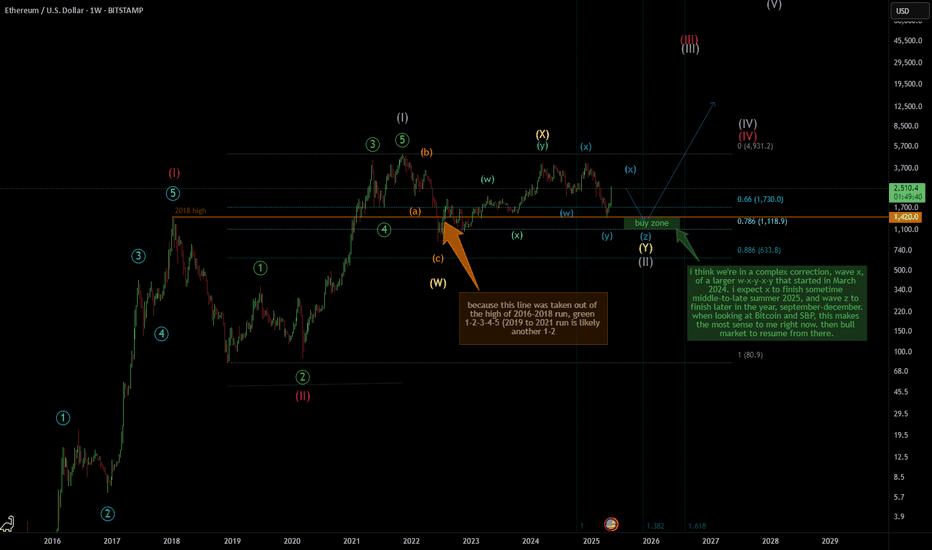Click the Ethereum / U.S. Dollar chart title
The width and height of the screenshot is (932, 550).
[74, 10]
